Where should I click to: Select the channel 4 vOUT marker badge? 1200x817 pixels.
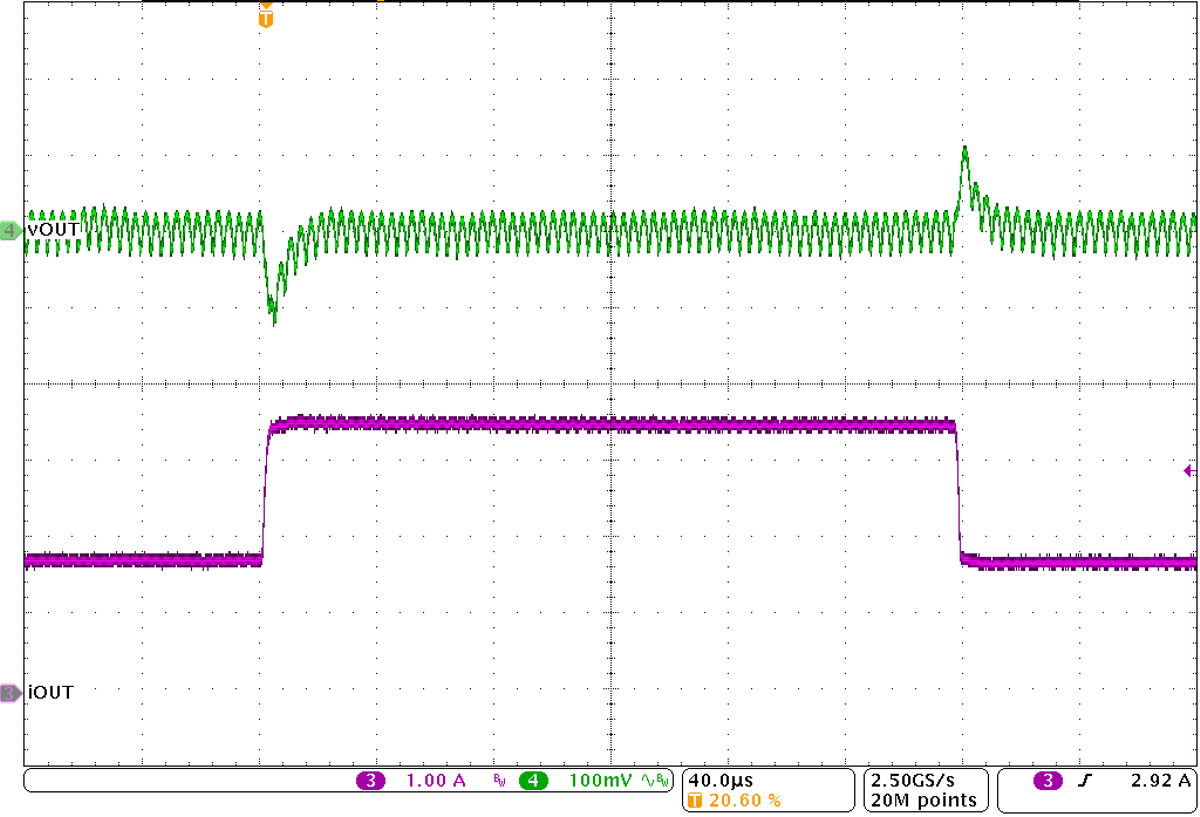(8, 229)
